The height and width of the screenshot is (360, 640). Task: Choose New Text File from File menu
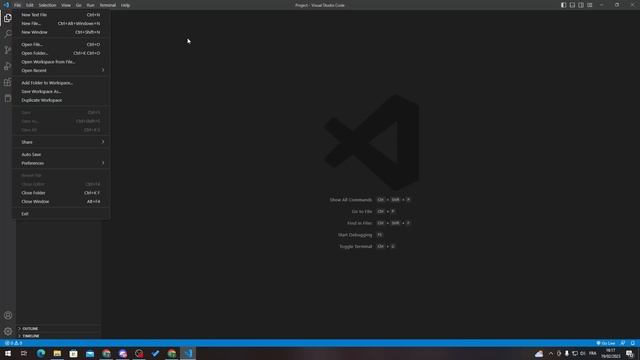coord(61,15)
